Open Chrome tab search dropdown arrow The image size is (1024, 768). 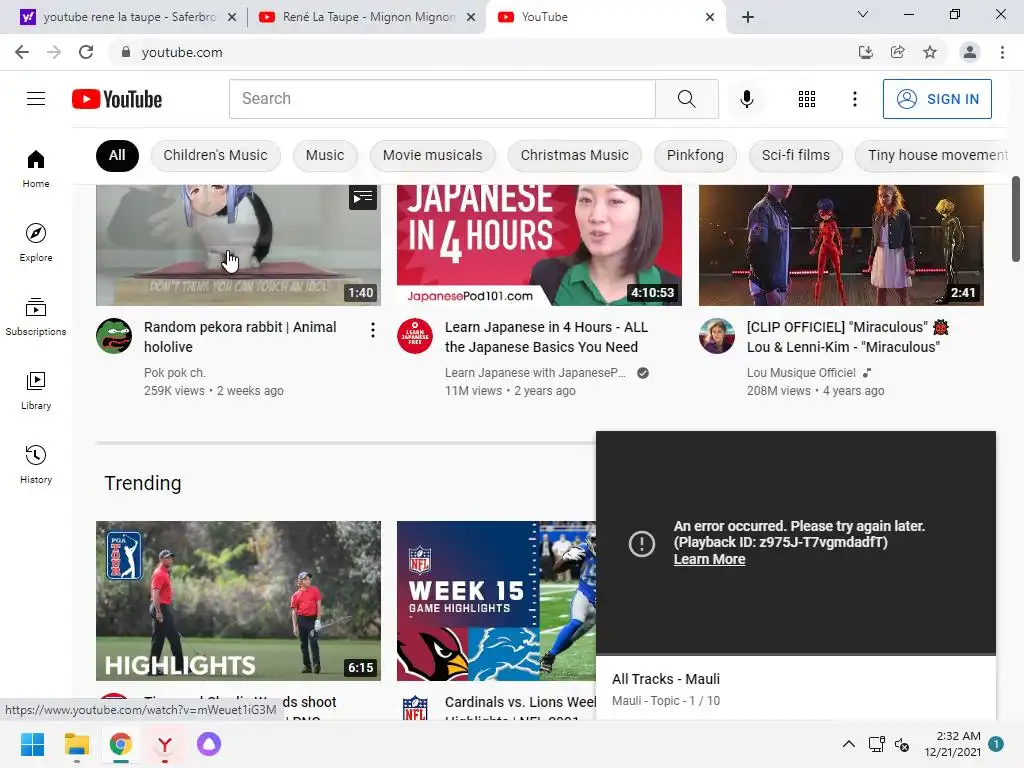pyautogui.click(x=863, y=14)
